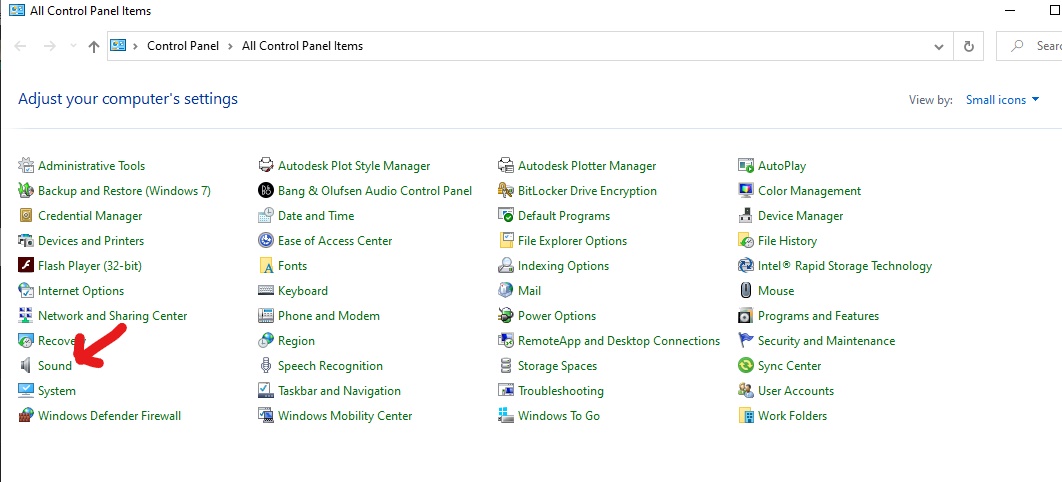
Task: Open Network and Sharing Center icon
Action: pos(26,316)
